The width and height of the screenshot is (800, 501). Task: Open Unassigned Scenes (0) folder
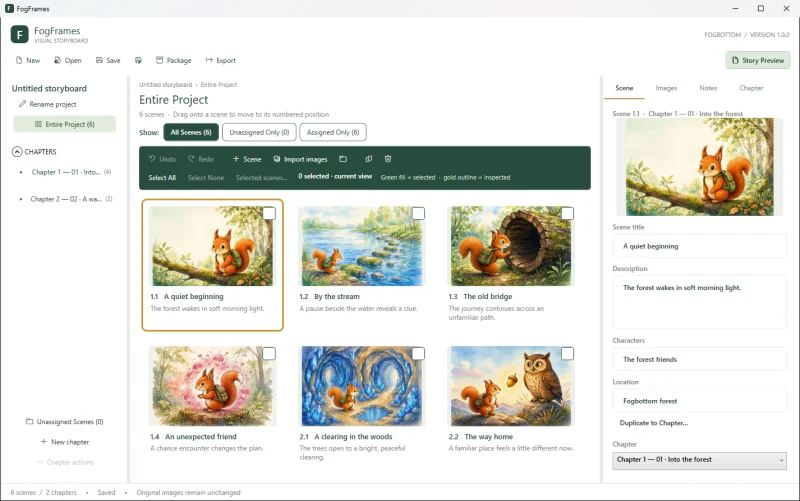(x=65, y=422)
